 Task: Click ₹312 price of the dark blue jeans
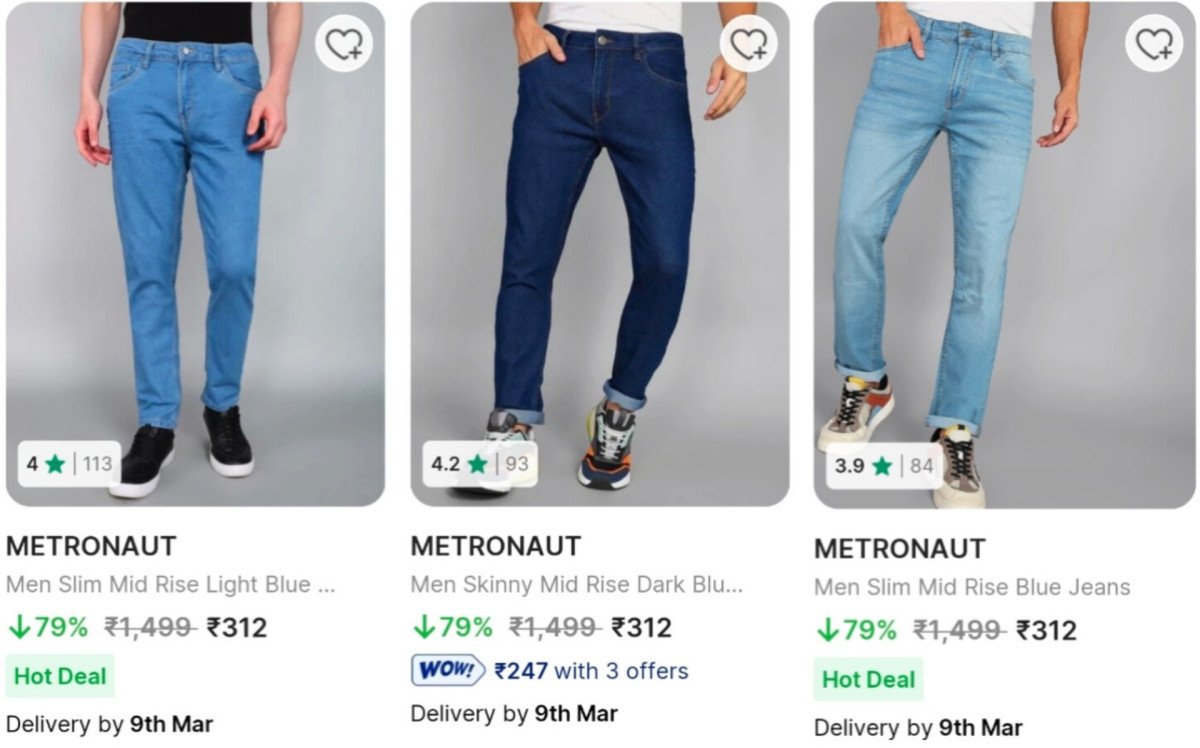[641, 628]
